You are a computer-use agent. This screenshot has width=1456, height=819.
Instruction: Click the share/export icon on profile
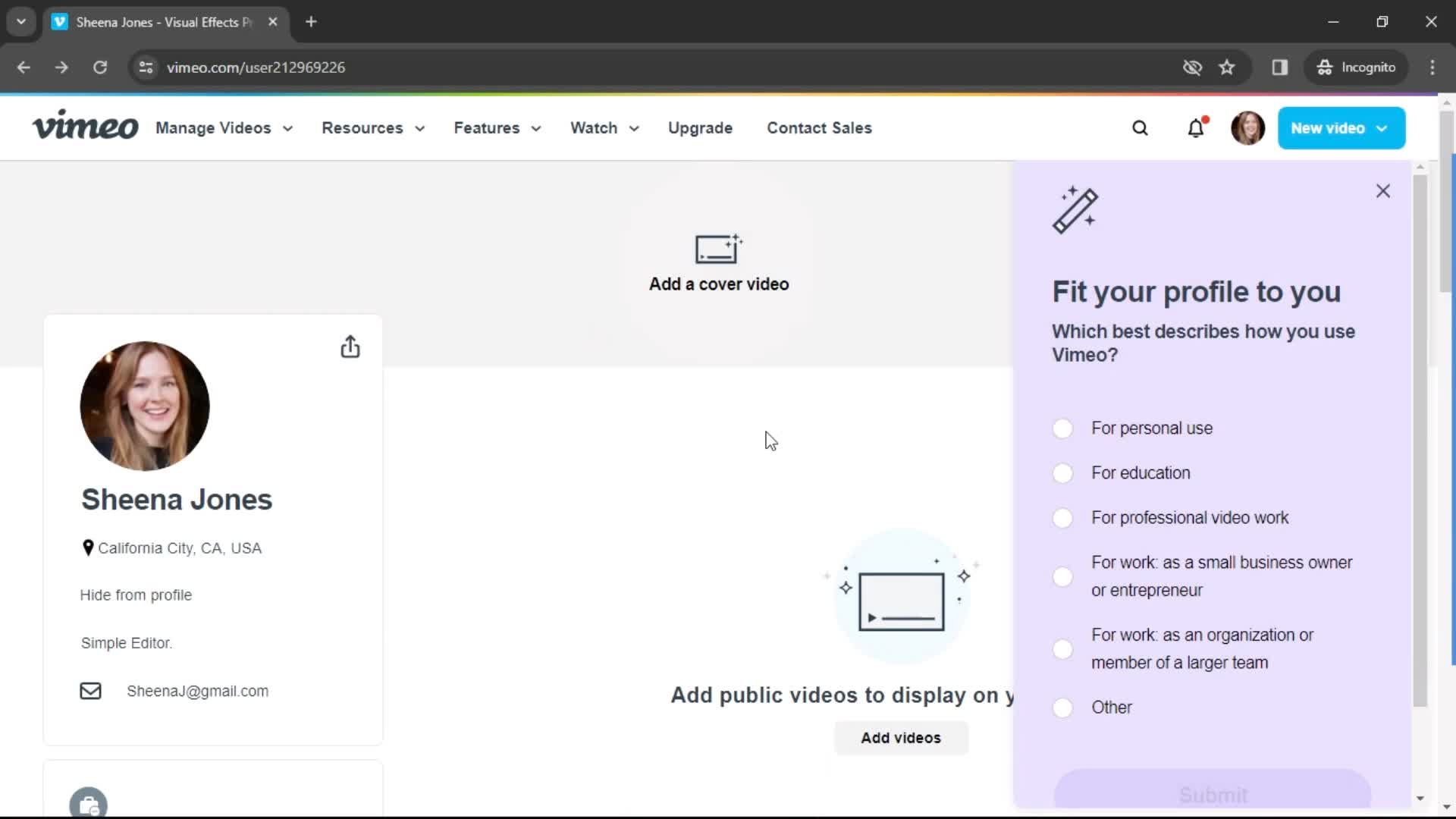(351, 346)
